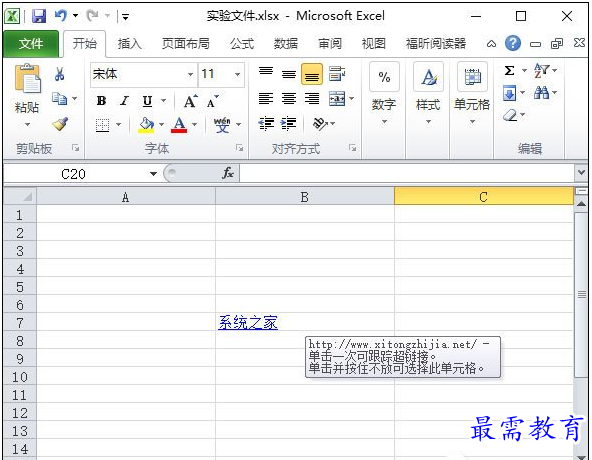Minimize the ribbon with caret icon

pyautogui.click(x=491, y=44)
